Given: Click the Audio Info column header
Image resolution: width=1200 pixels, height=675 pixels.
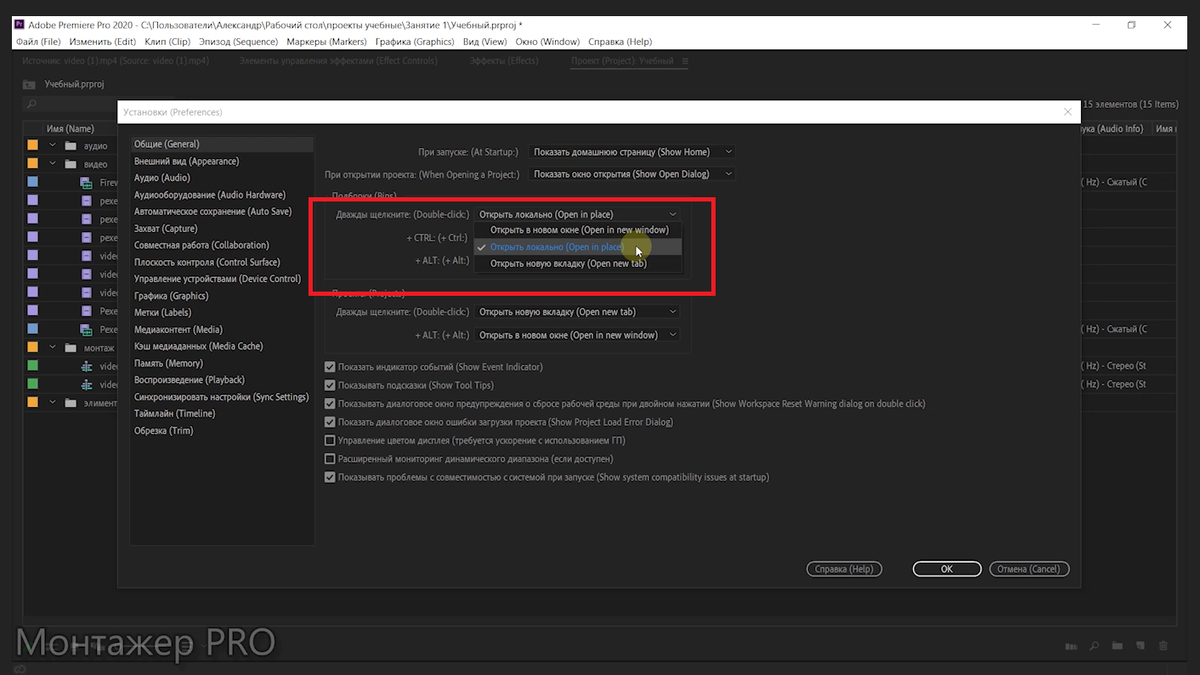Looking at the screenshot, I should pos(1113,129).
